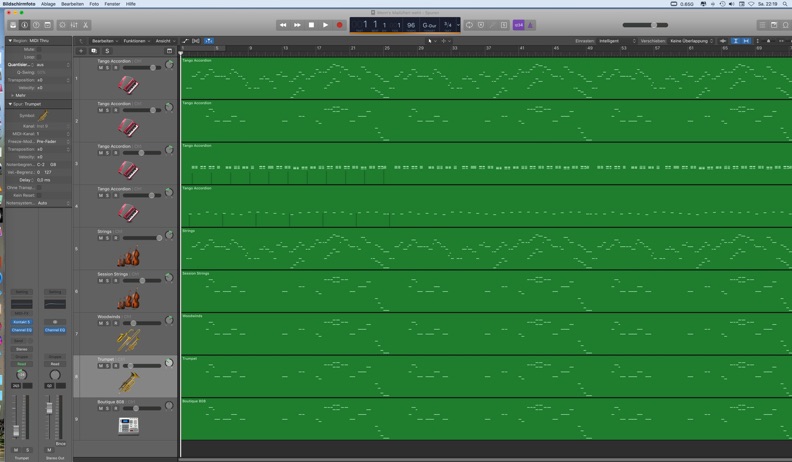Collapse the Region MIDI Thru section
Image resolution: width=792 pixels, height=462 pixels.
click(x=10, y=40)
